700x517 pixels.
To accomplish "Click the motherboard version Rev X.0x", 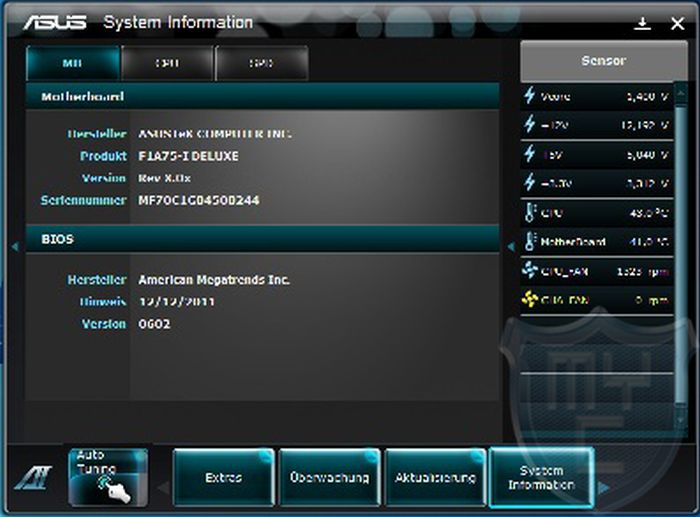I will click(164, 178).
